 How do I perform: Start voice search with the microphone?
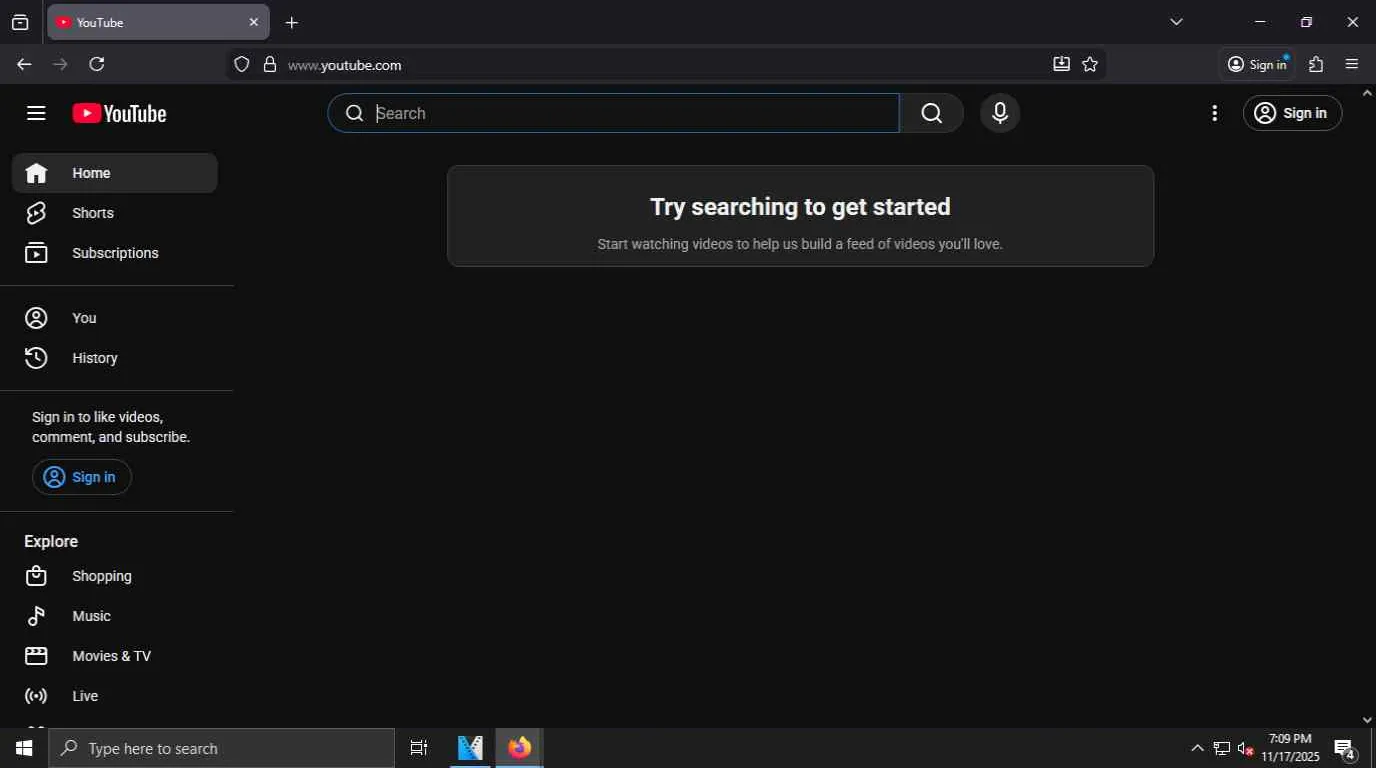click(x=1000, y=113)
